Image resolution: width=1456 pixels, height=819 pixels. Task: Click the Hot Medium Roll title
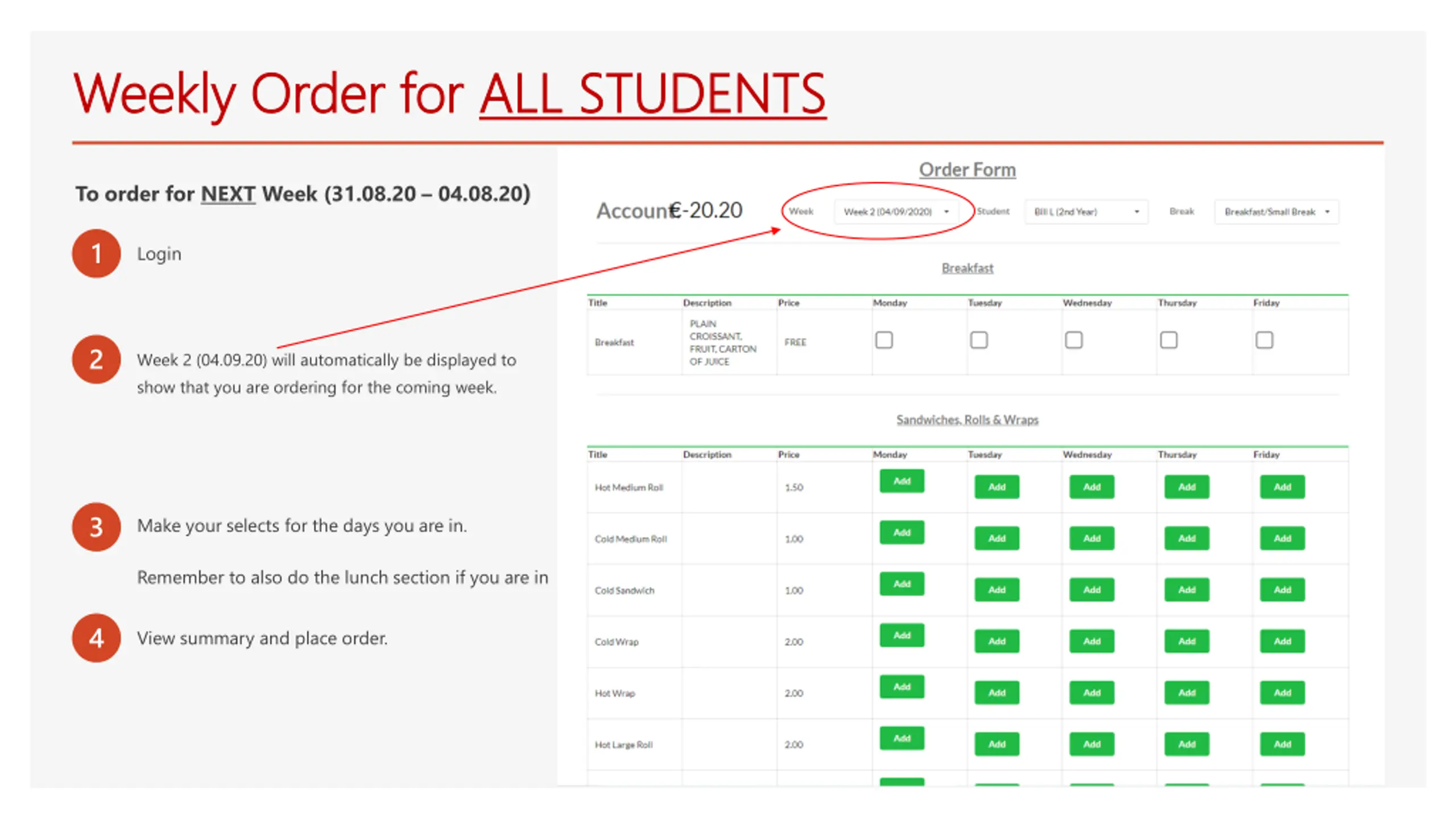click(x=629, y=487)
